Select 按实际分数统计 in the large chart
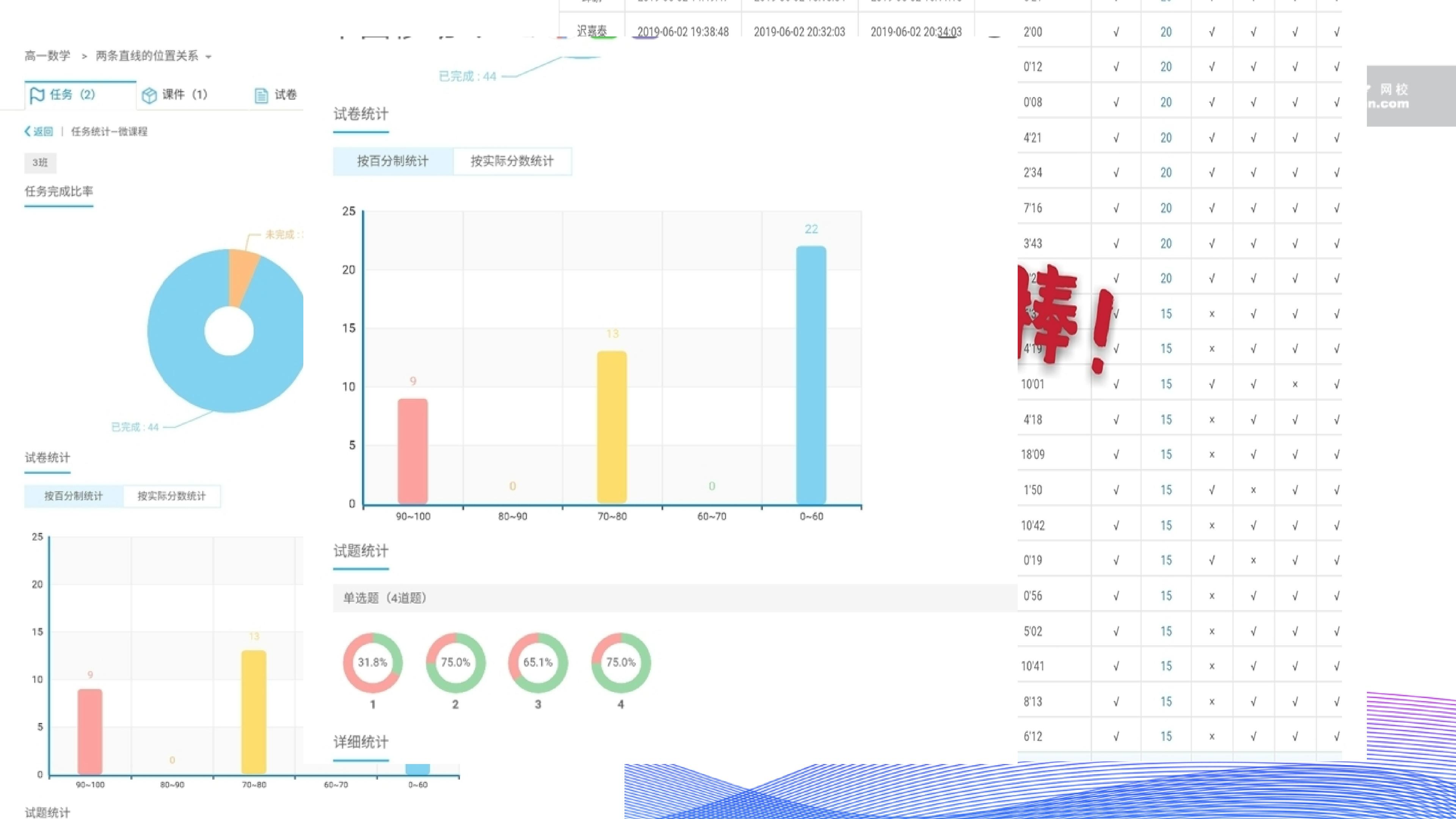Image resolution: width=1456 pixels, height=819 pixels. (x=512, y=161)
